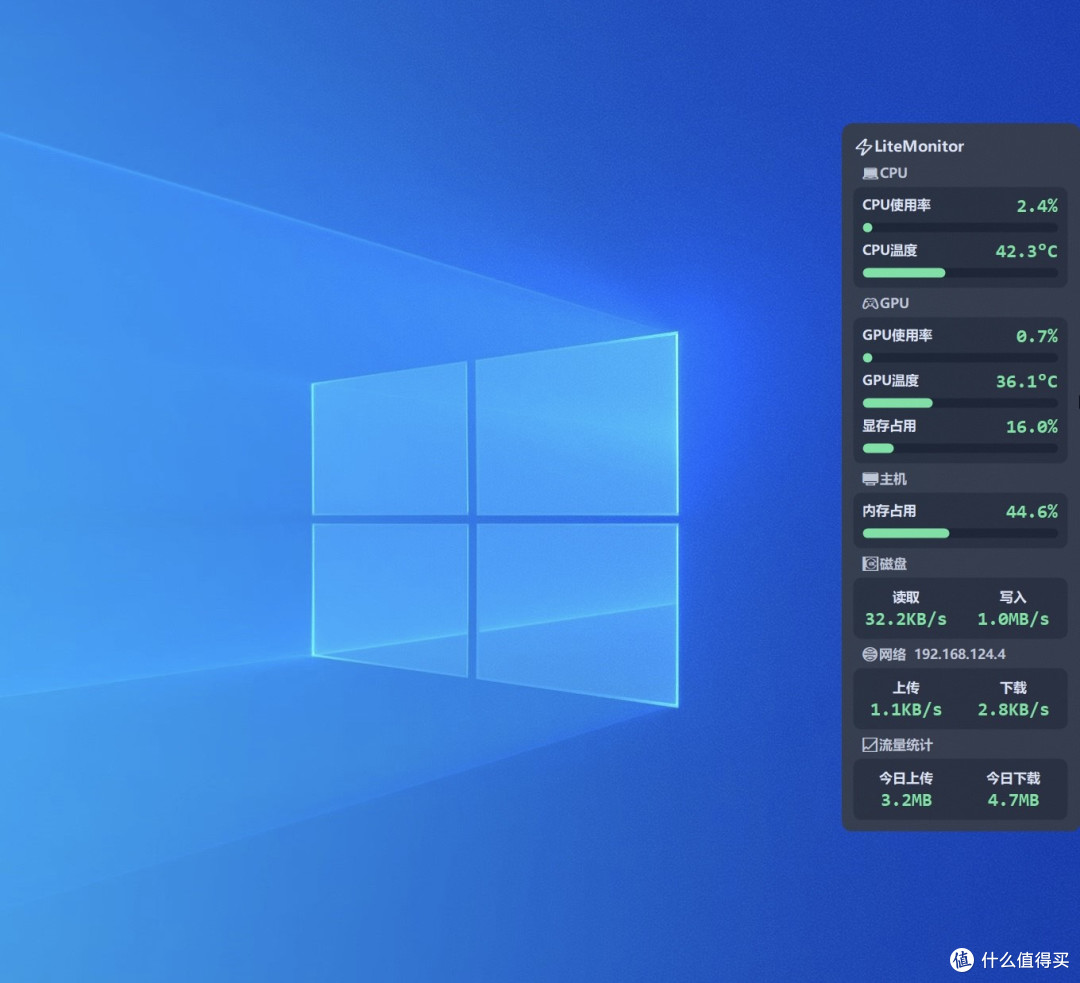
Task: Click the CPU温度 progress bar
Action: (960, 273)
